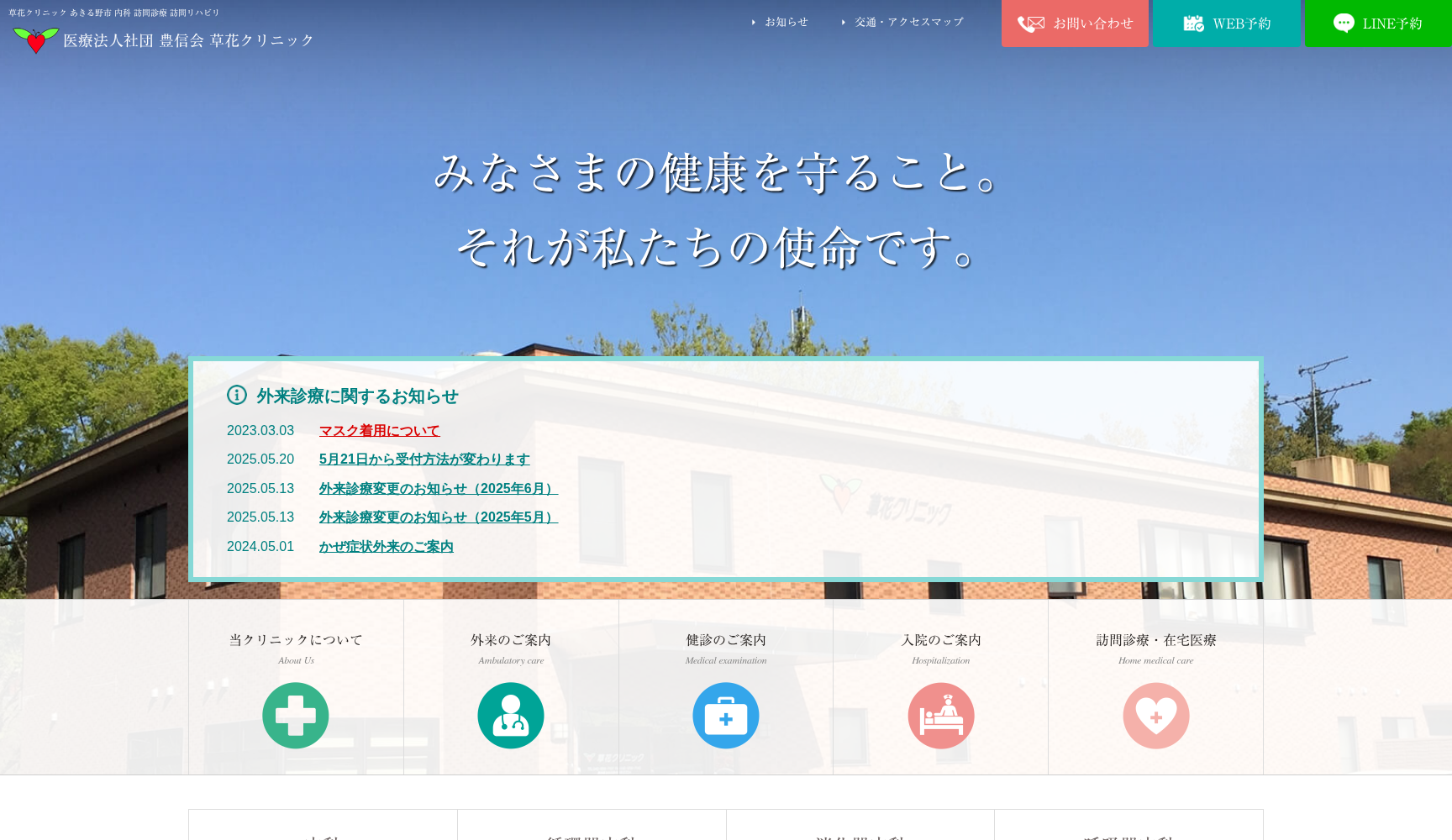Click the info icon beside 外来診療に関するお知らせ
Viewport: 1452px width, 840px height.
pos(235,395)
